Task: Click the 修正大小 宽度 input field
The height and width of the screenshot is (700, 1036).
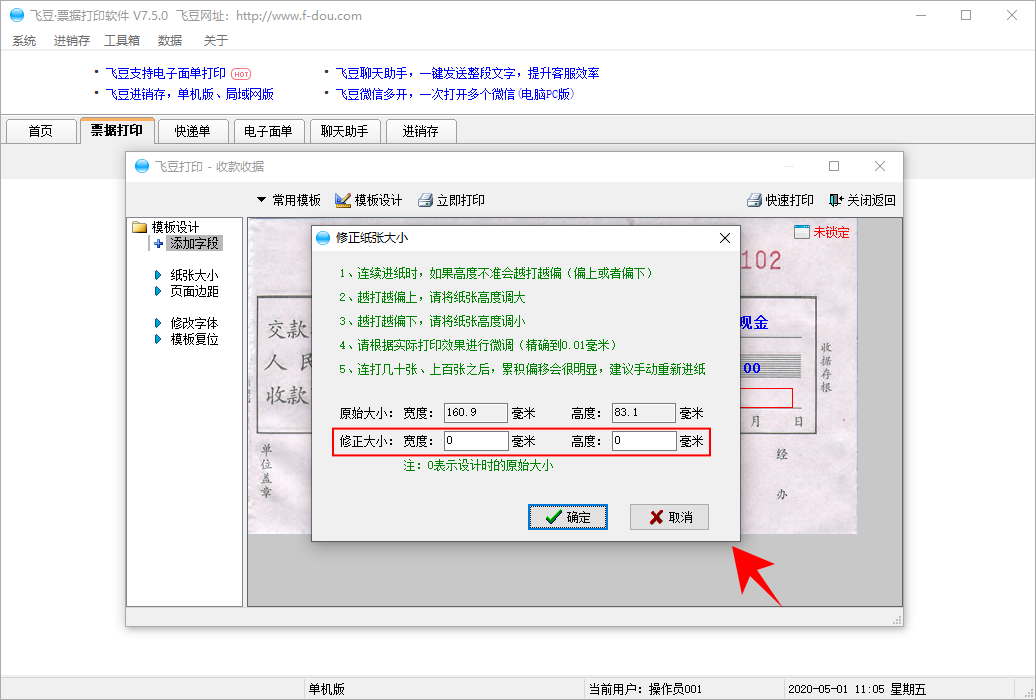Action: 476,441
